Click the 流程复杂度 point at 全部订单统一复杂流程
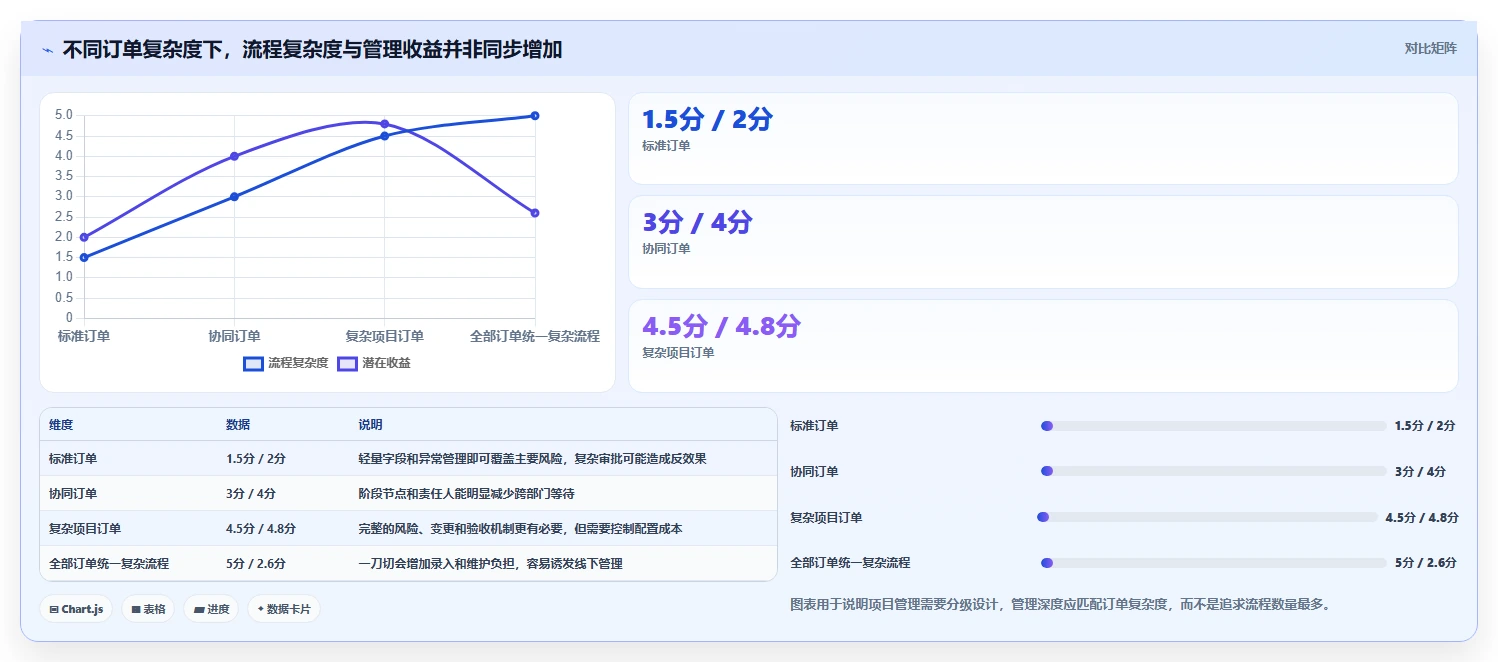Screen dimensions: 1498x662 pos(535,116)
